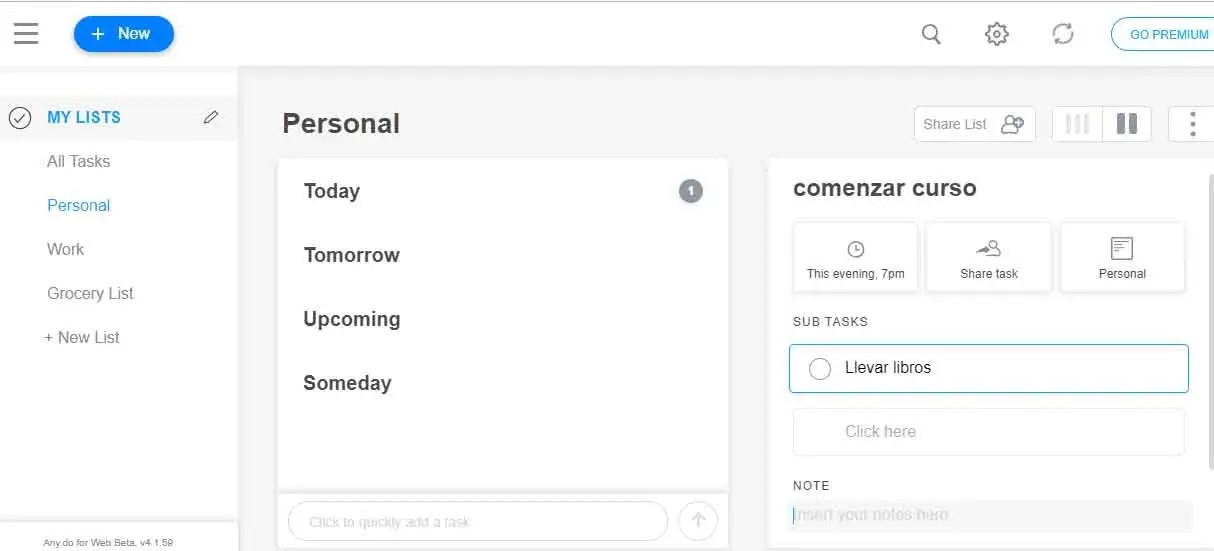Viewport: 1214px width, 551px height.
Task: Open the Grocery List
Action: pos(90,293)
